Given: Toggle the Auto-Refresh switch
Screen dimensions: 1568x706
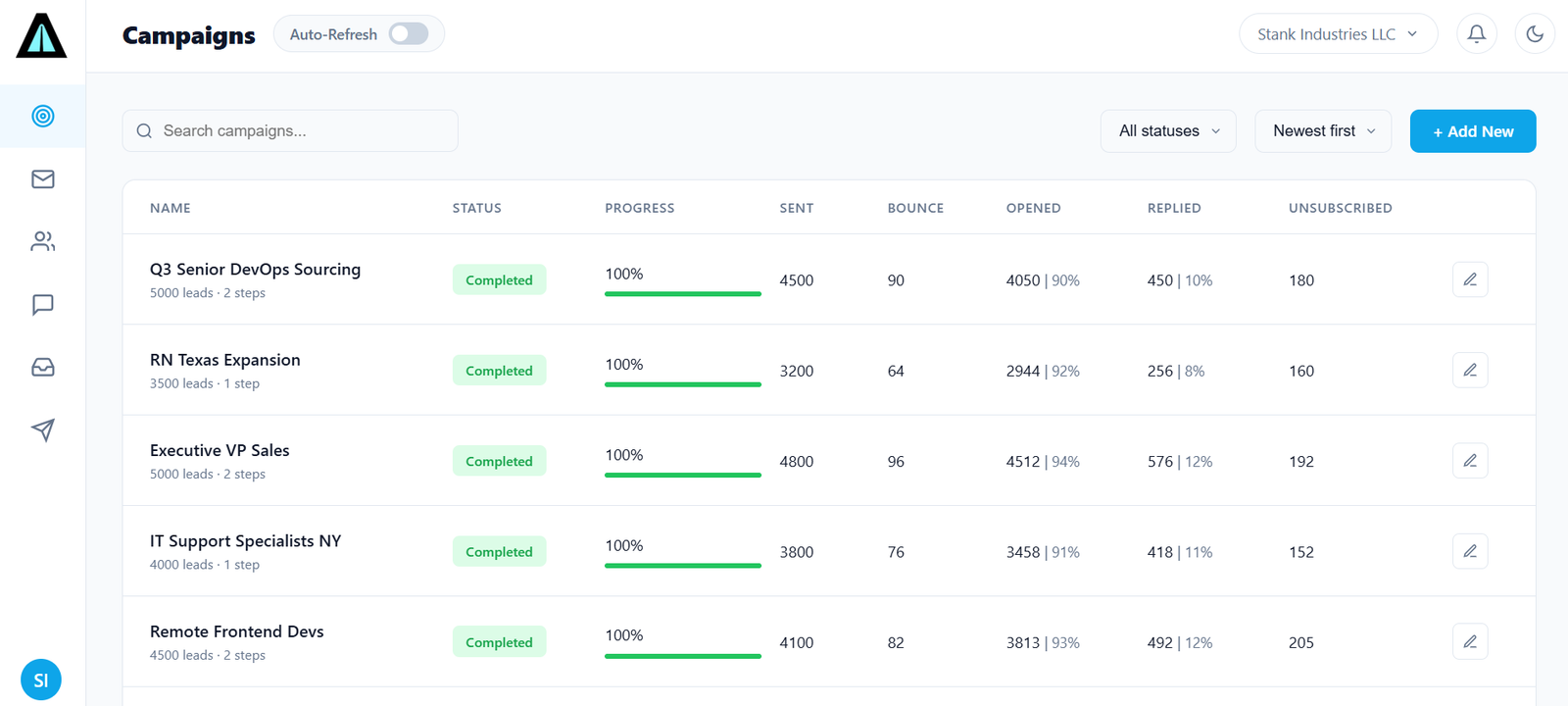Looking at the screenshot, I should [x=409, y=34].
